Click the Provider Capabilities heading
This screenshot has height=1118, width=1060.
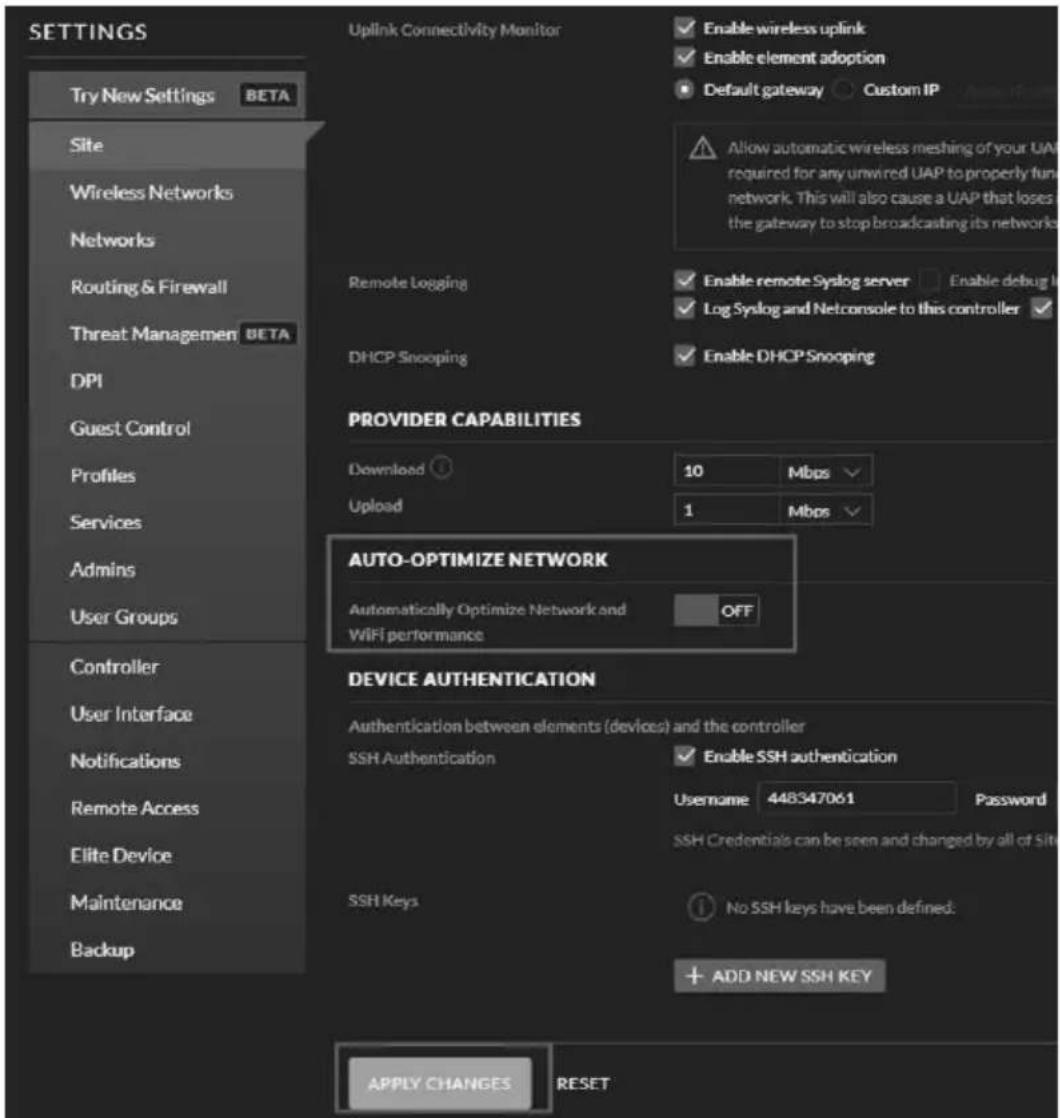point(464,419)
